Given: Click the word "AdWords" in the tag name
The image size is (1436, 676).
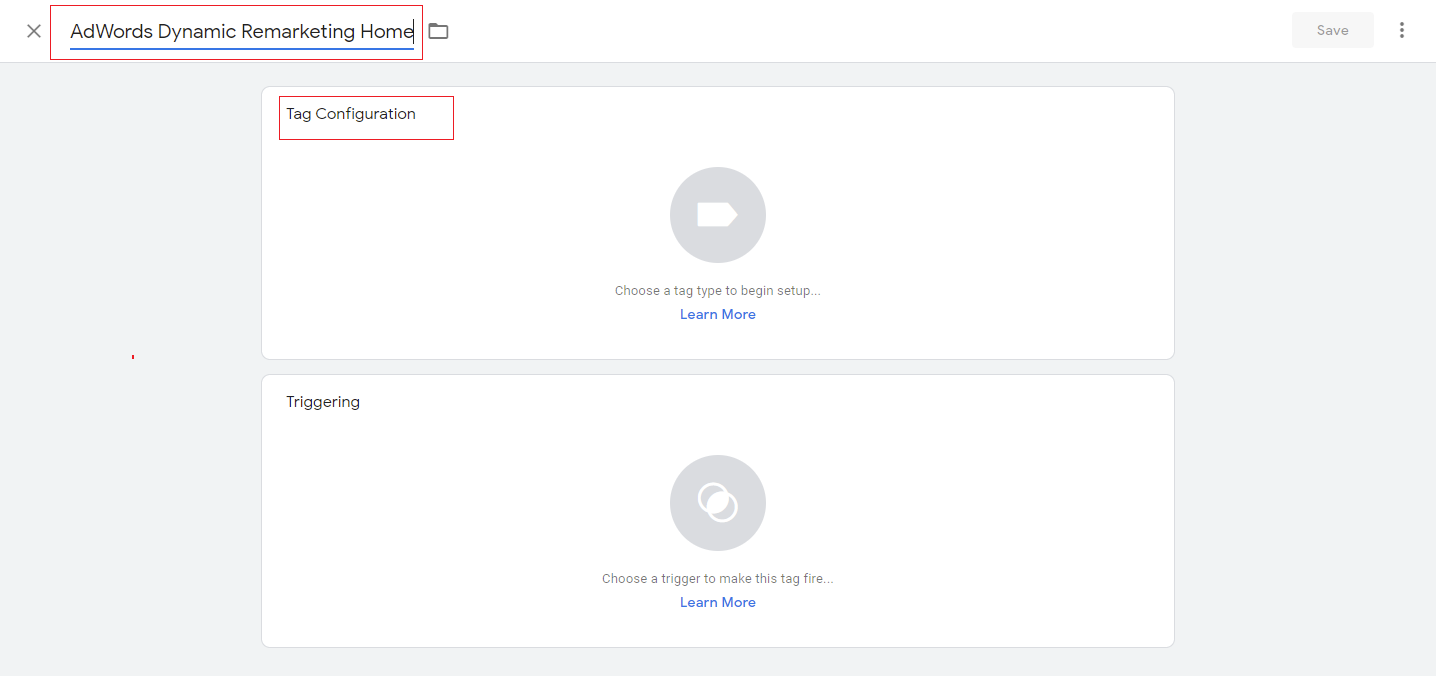Looking at the screenshot, I should (111, 32).
